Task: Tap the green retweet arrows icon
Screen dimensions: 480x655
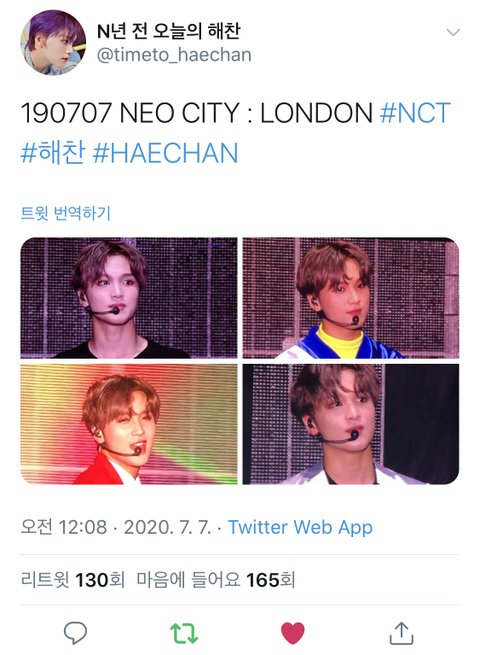Action: tap(184, 633)
